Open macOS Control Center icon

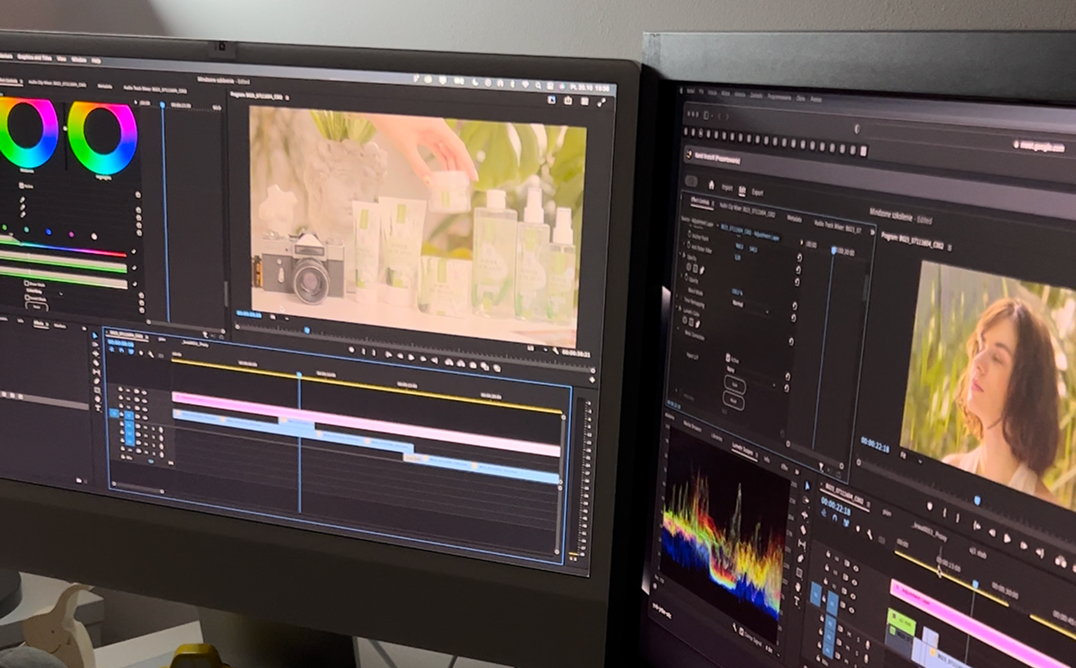[550, 86]
